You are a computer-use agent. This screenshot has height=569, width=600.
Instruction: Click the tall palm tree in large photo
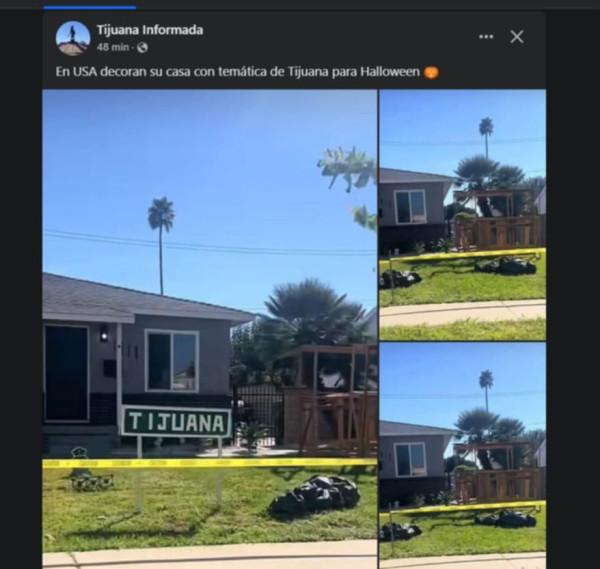pos(161,245)
